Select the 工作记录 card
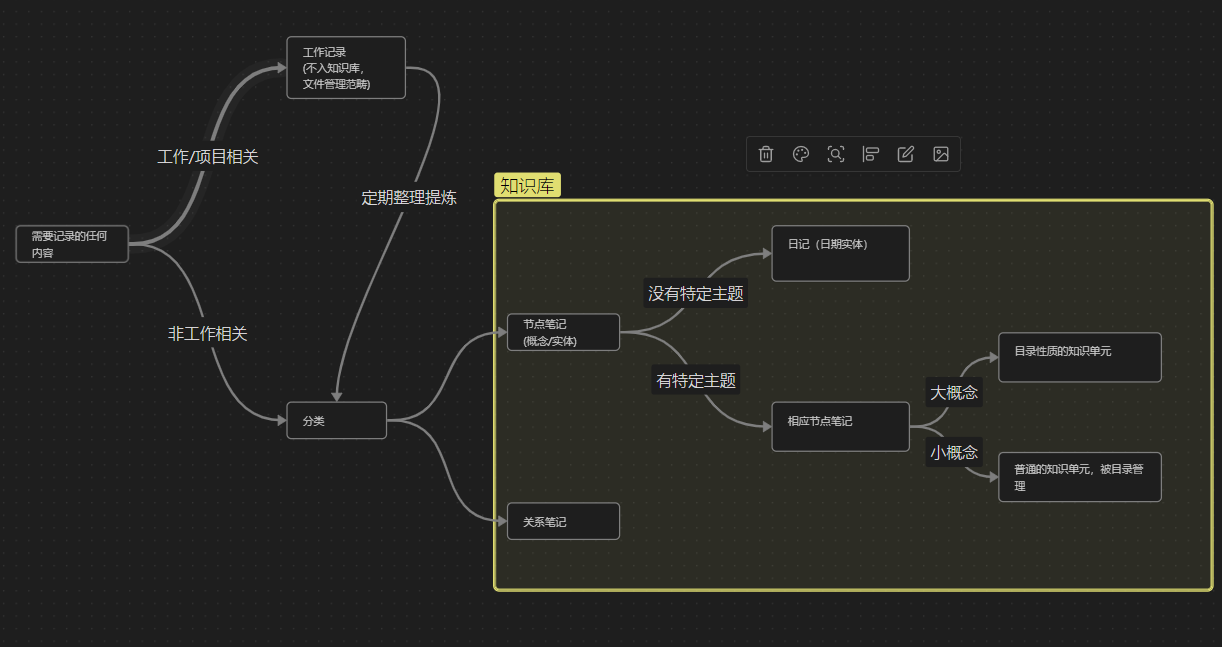This screenshot has height=647, width=1222. tap(346, 68)
